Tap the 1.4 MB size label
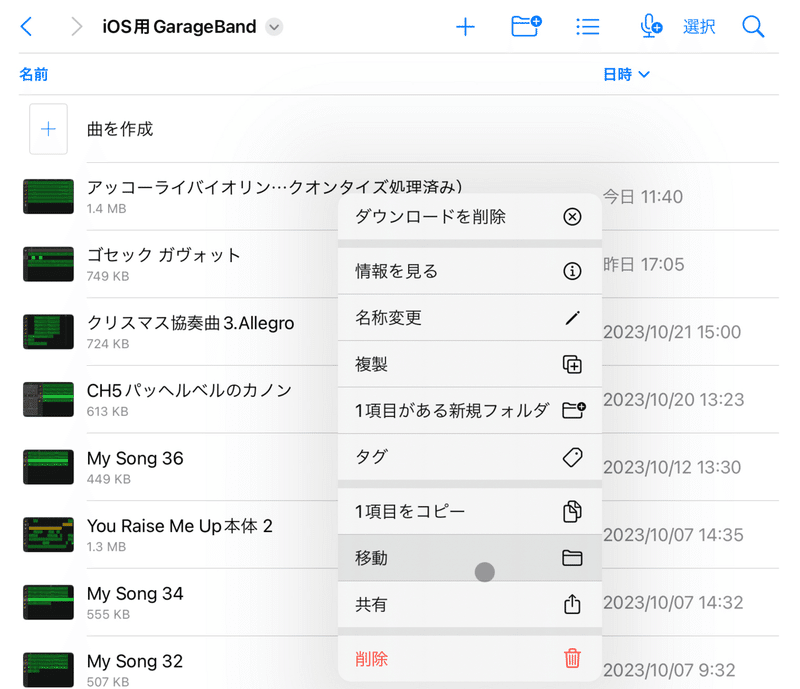This screenshot has width=800, height=689. pos(106,208)
